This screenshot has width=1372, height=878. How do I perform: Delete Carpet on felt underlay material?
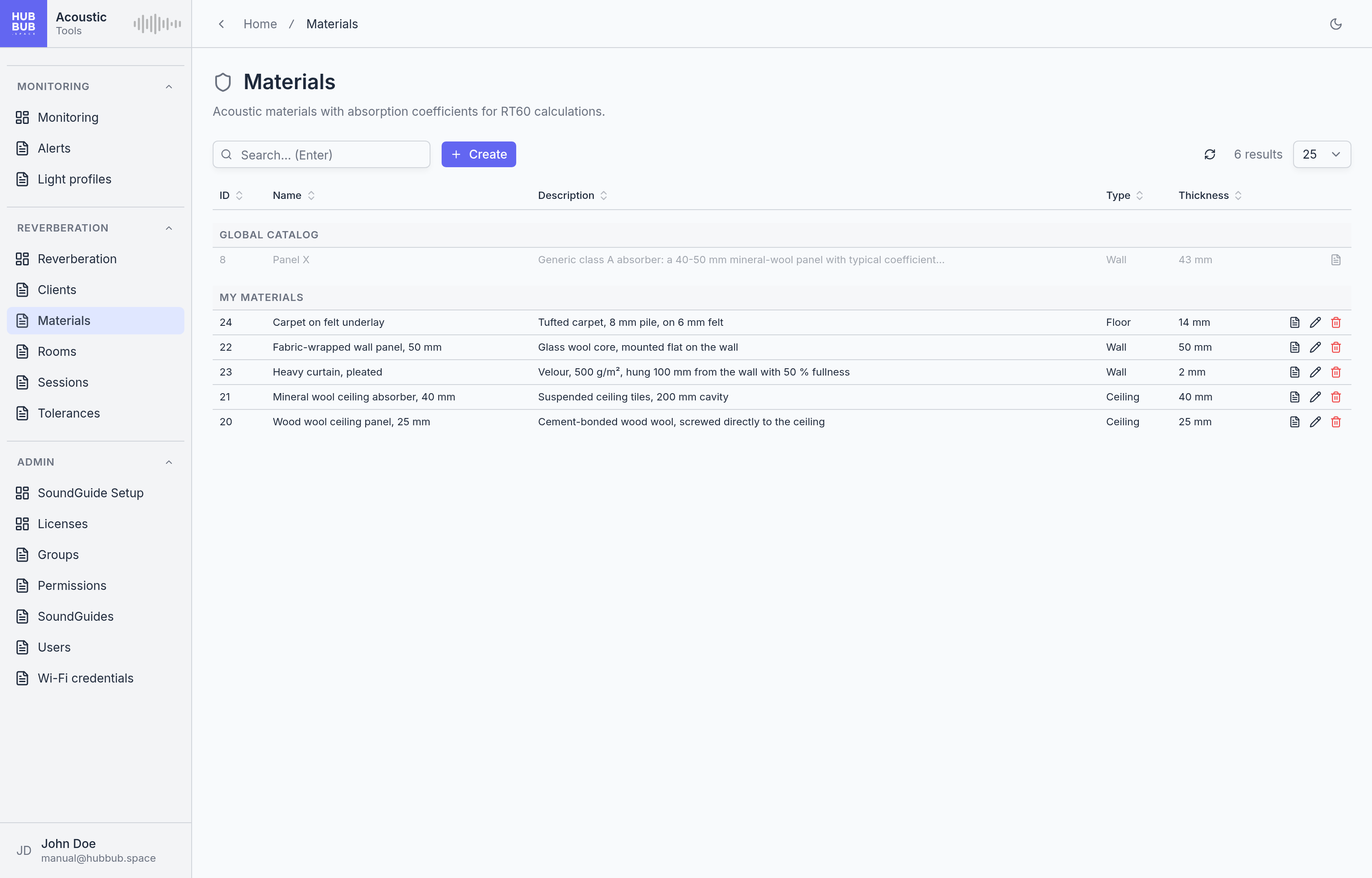(x=1336, y=323)
